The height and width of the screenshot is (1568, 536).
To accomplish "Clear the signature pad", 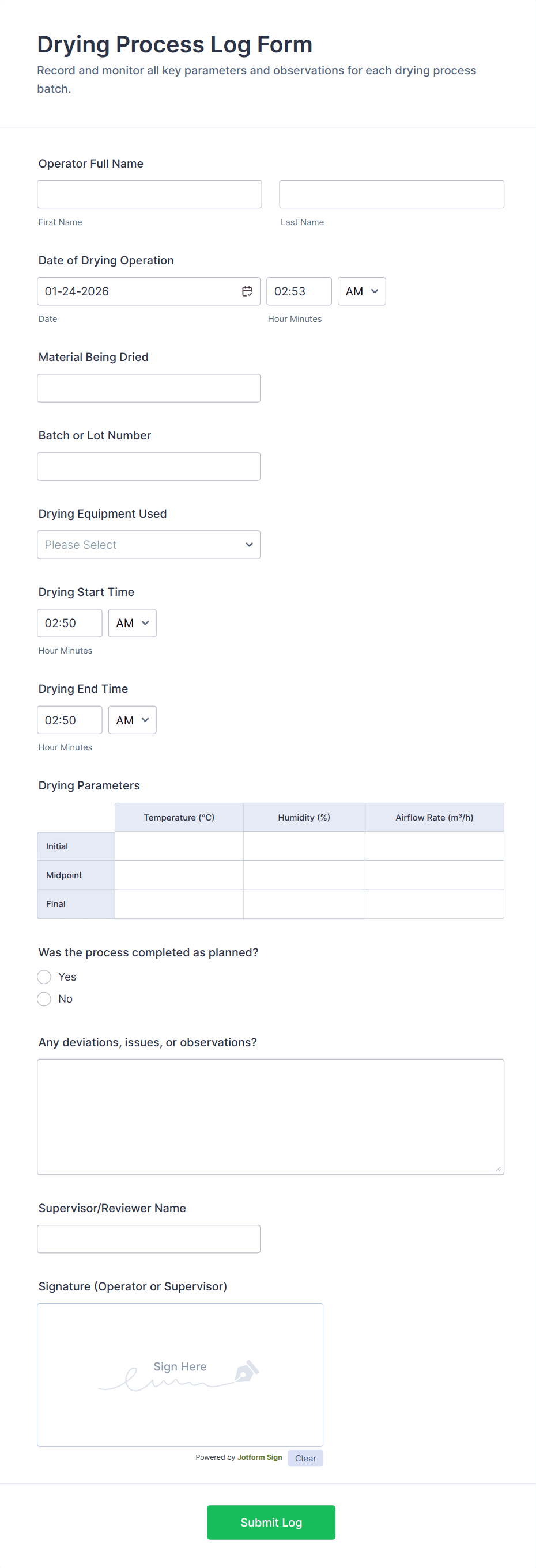I will (x=305, y=1458).
